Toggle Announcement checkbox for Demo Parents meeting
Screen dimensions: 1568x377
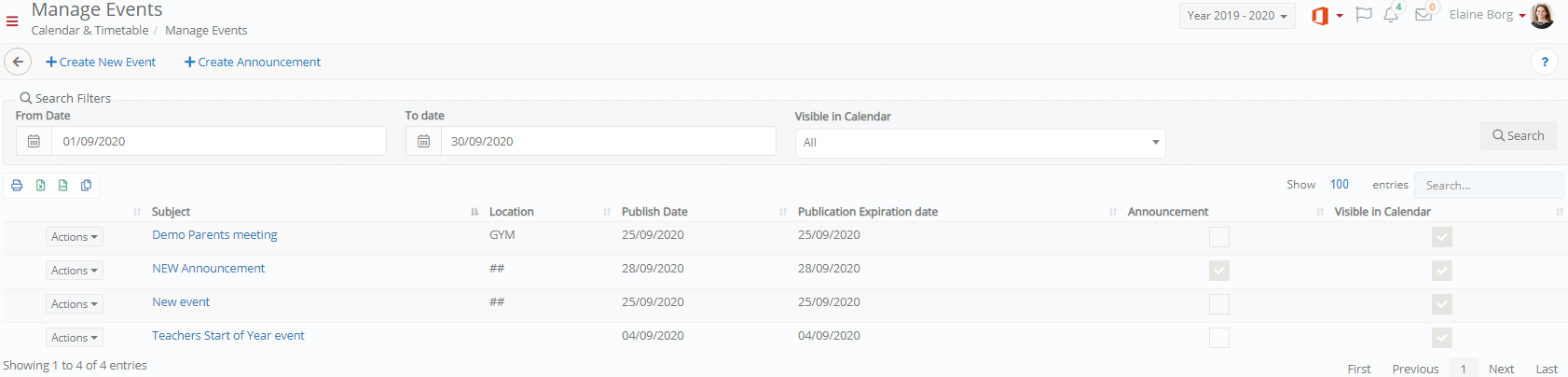pos(1219,237)
